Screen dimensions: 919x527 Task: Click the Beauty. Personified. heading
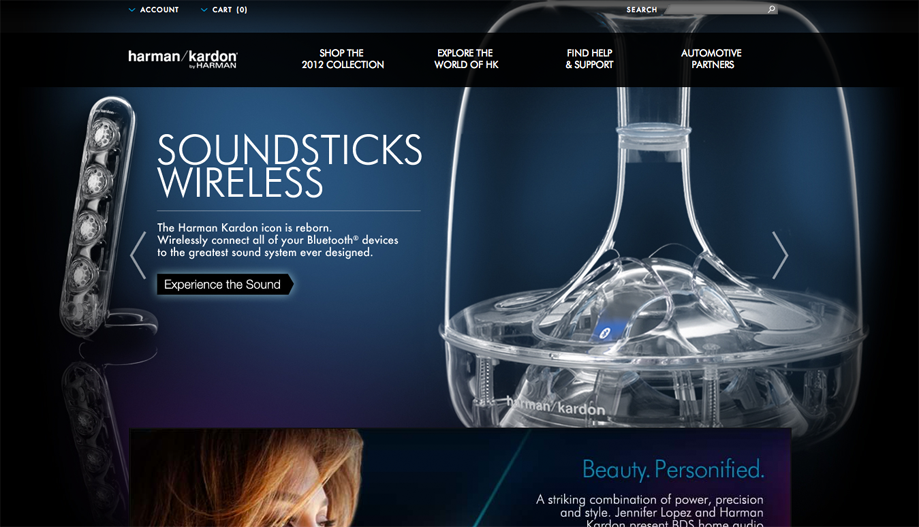pyautogui.click(x=673, y=469)
